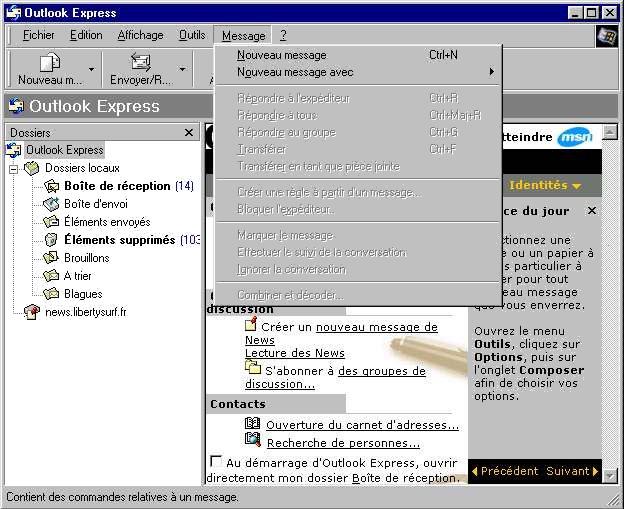624x509 pixels.
Task: Check the open Boîte de réception at startup box
Action: [x=216, y=461]
